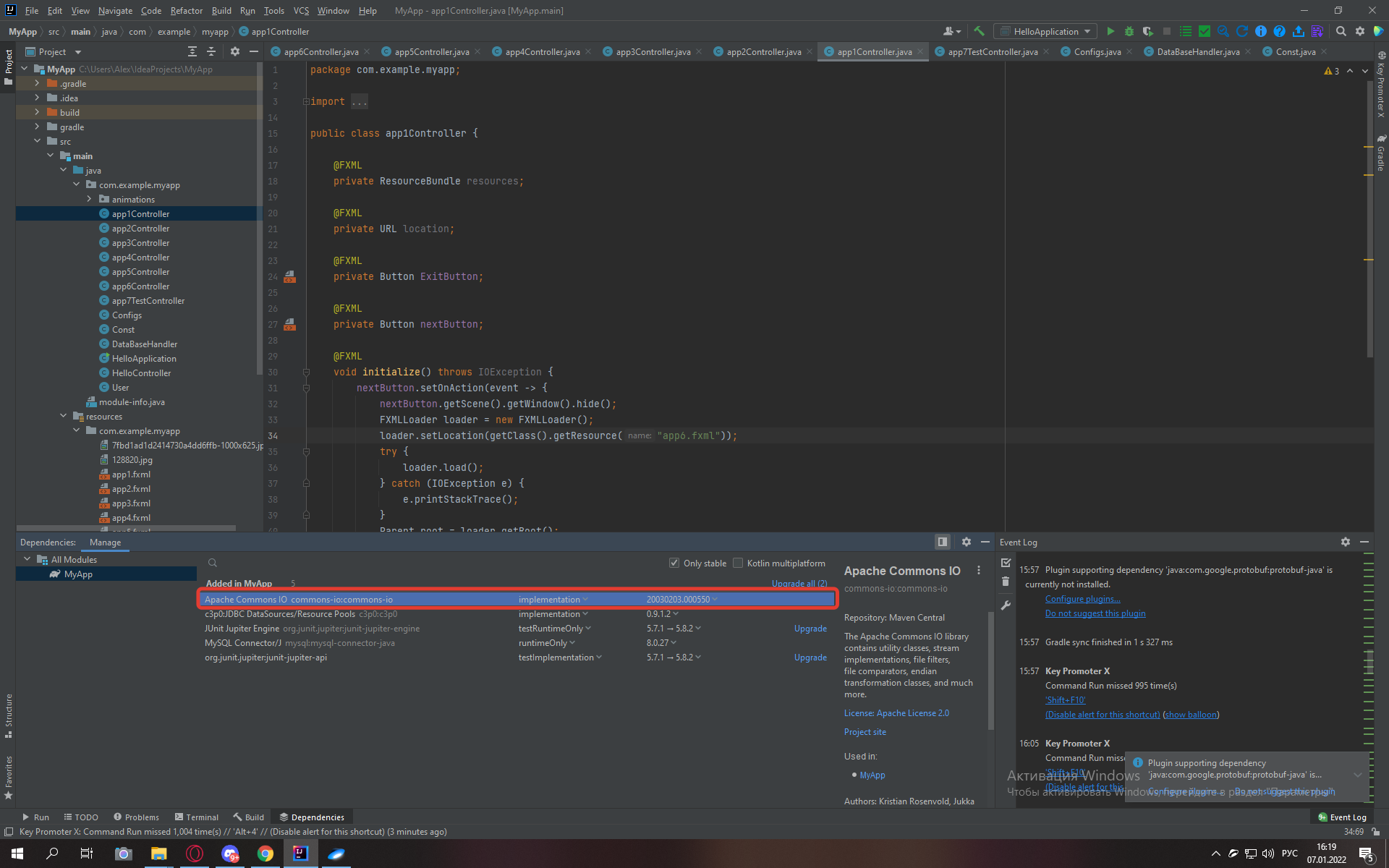Upgrade JUnit Jupiter Engine dependency
Image resolution: width=1389 pixels, height=868 pixels.
click(x=810, y=629)
